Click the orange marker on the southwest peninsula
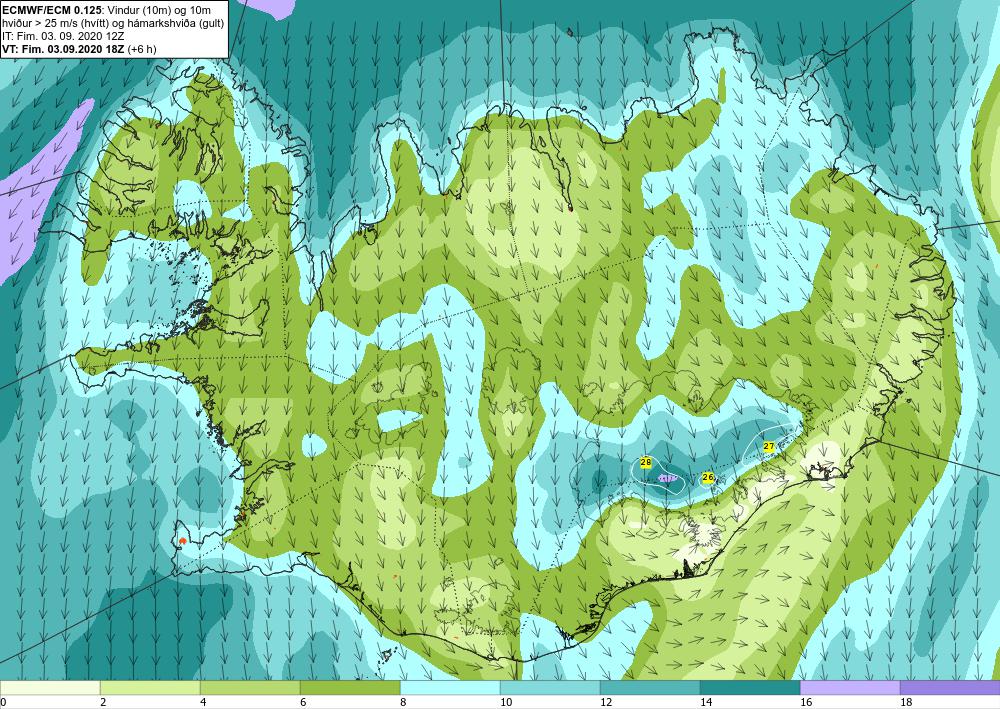1000x709 pixels. click(182, 541)
